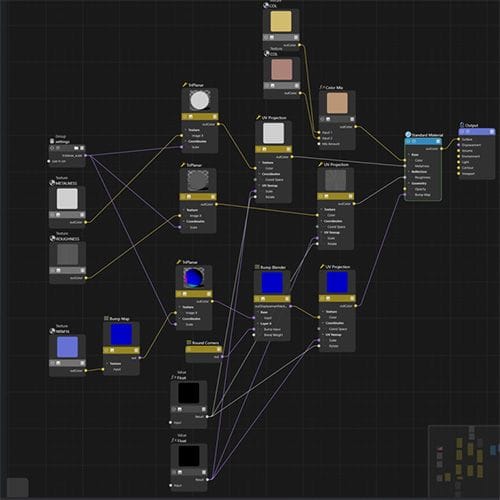
Task: Collapse the Geometry section in Standard Material
Action: point(409,183)
